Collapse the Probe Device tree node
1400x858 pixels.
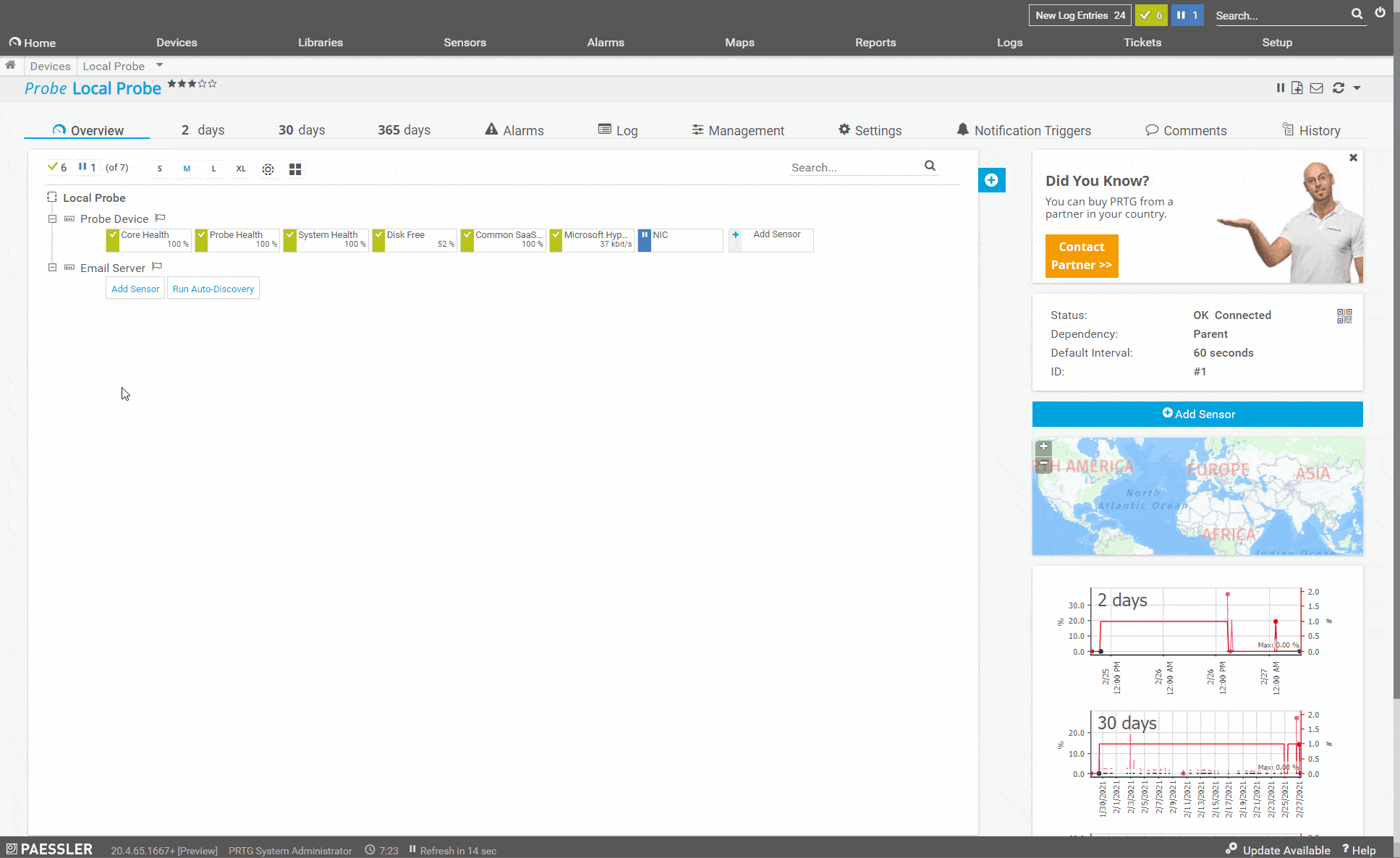pos(52,218)
